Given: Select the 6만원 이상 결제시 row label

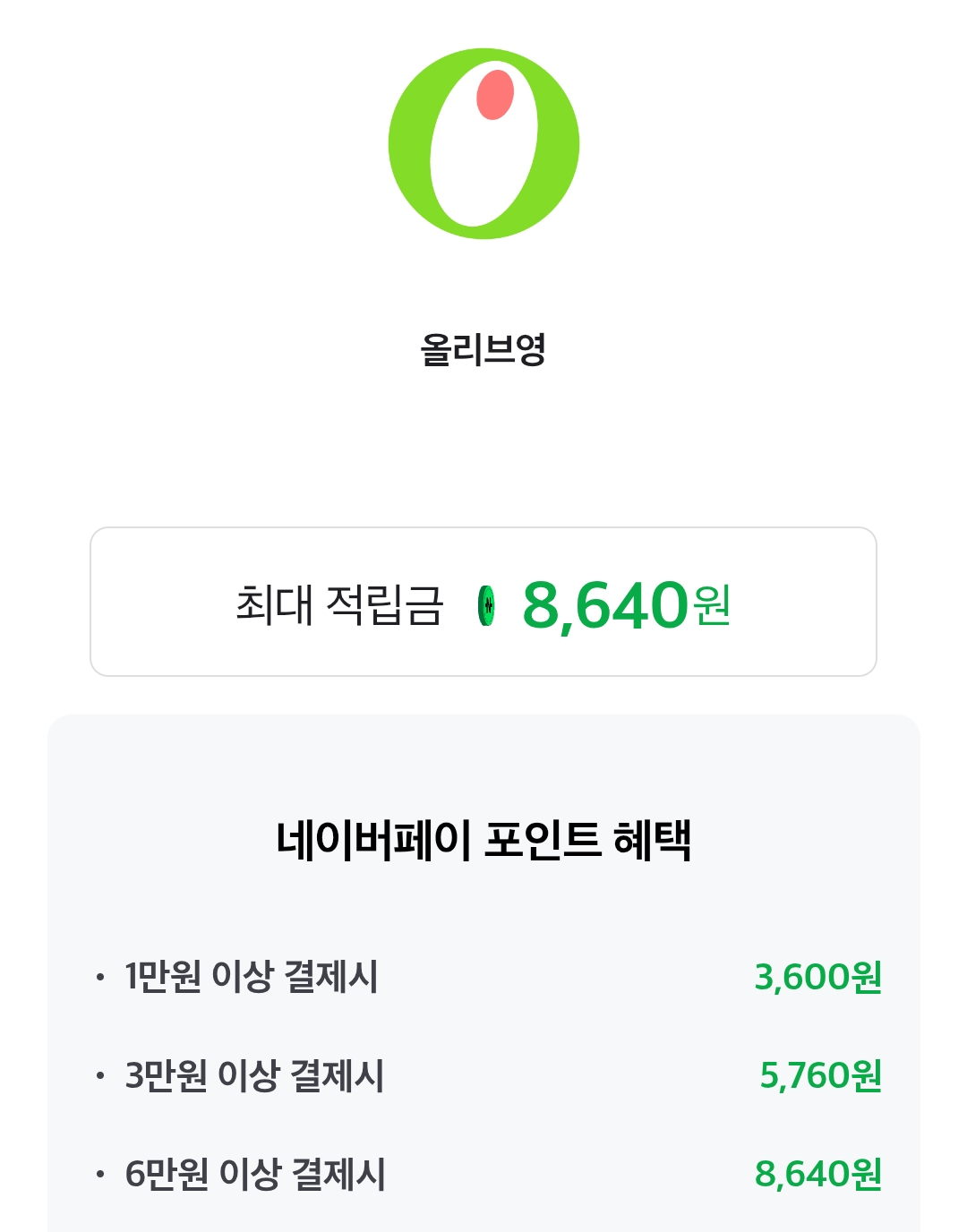Looking at the screenshot, I should click(255, 1174).
